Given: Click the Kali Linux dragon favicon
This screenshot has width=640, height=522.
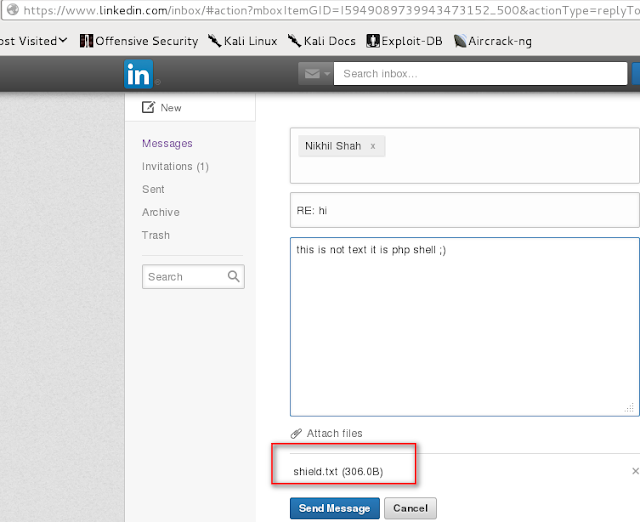Looking at the screenshot, I should pos(214,41).
